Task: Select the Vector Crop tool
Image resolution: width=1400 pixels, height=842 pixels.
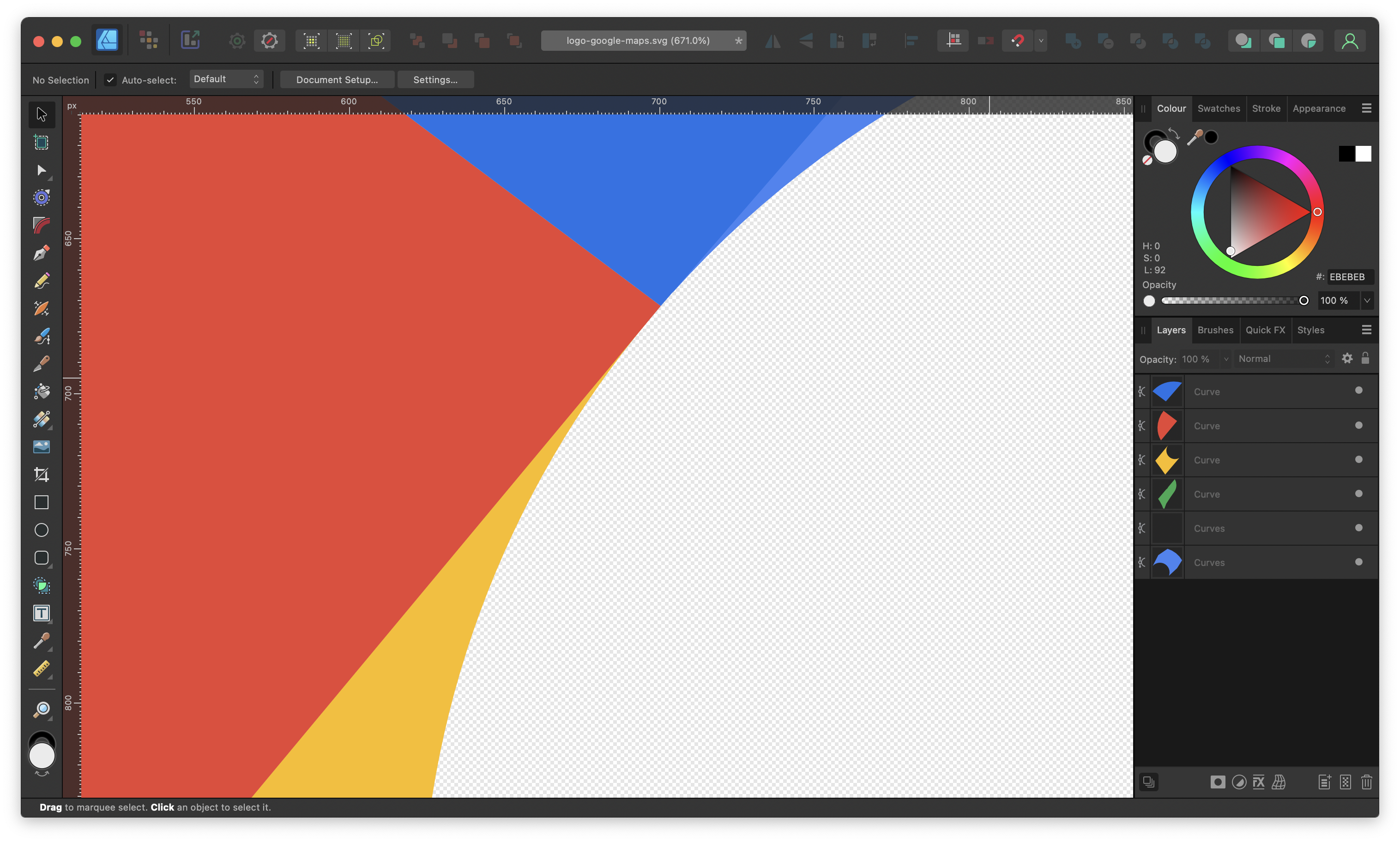Action: 42,475
